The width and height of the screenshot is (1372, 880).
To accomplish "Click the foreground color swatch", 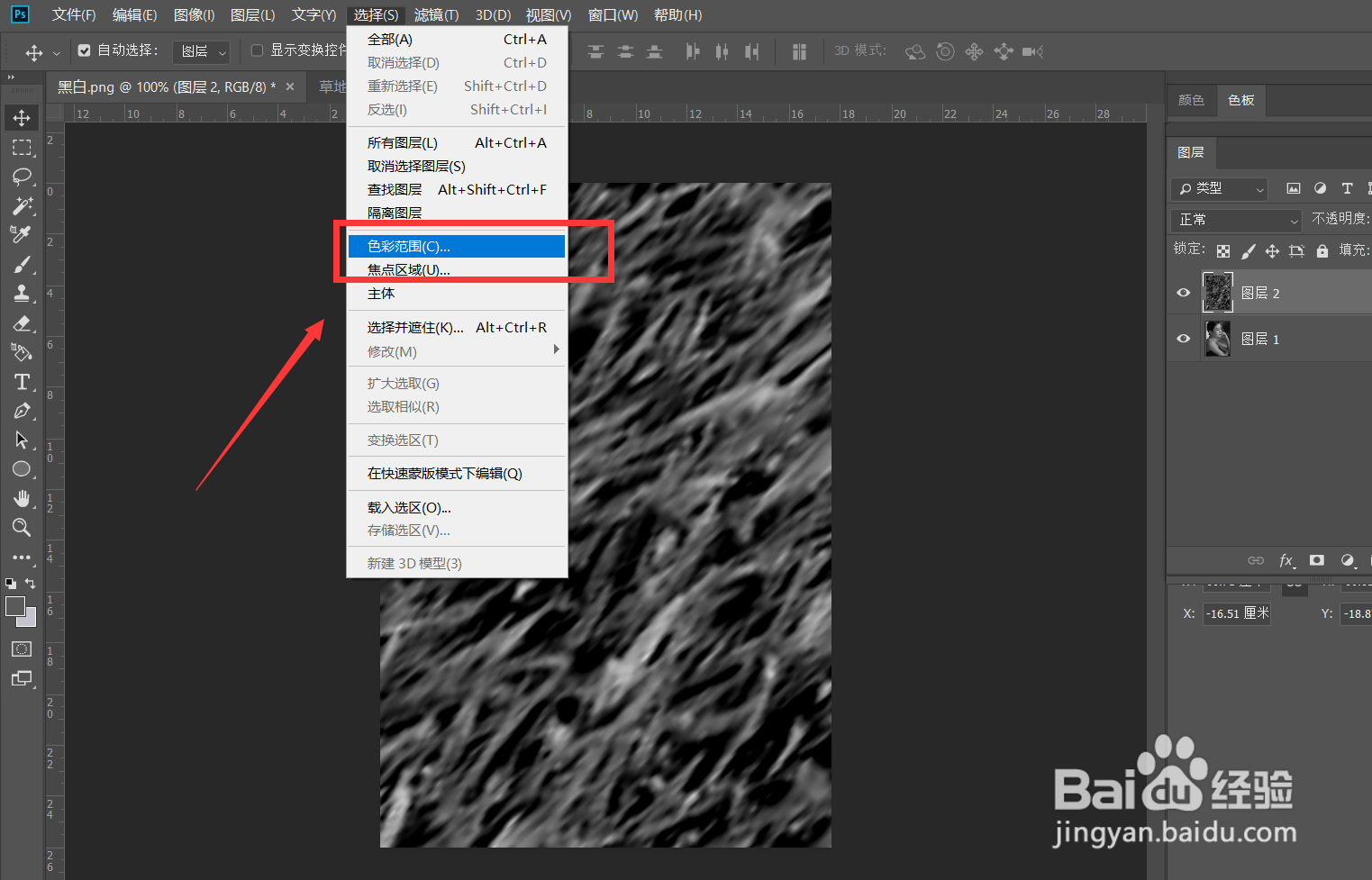I will pyautogui.click(x=14, y=606).
